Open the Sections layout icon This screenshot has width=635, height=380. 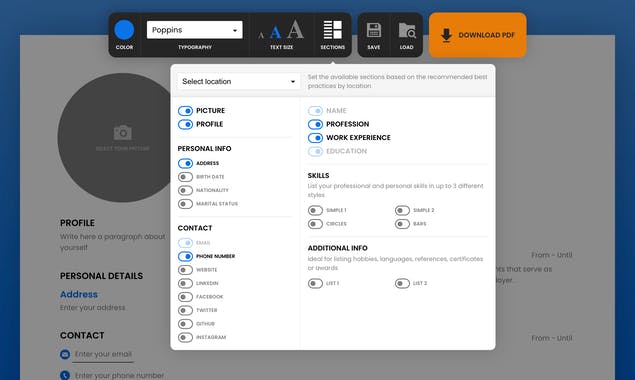[x=332, y=30]
